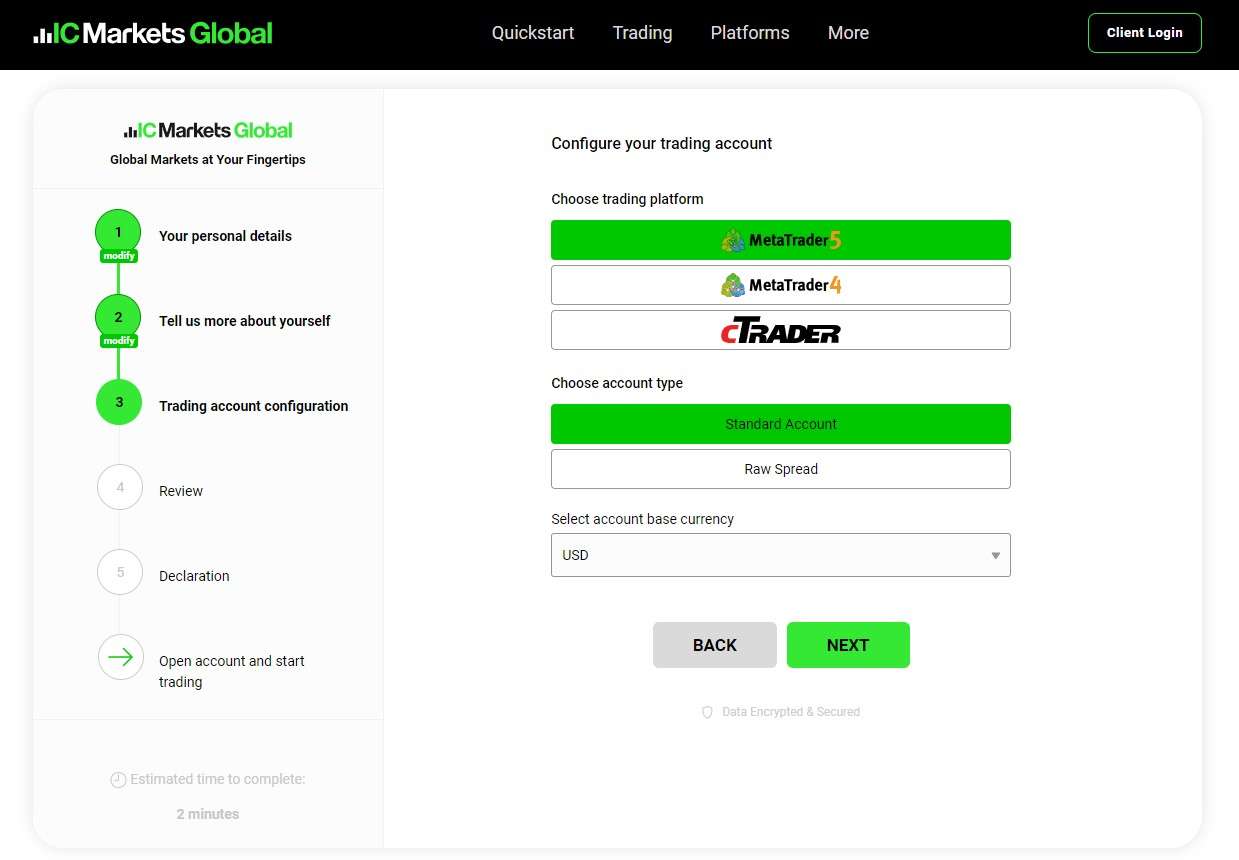The width and height of the screenshot is (1239, 860).
Task: Click the Client Login button
Action: point(1145,33)
